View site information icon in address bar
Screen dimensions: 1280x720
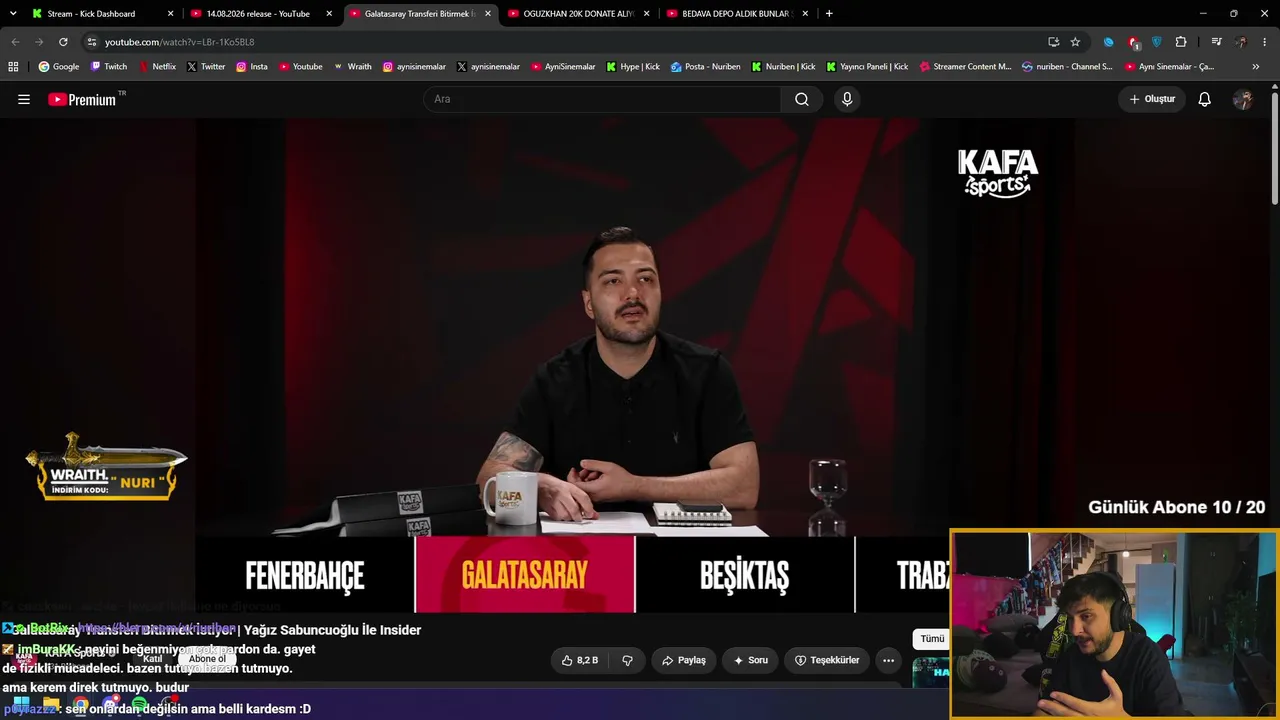(x=91, y=42)
